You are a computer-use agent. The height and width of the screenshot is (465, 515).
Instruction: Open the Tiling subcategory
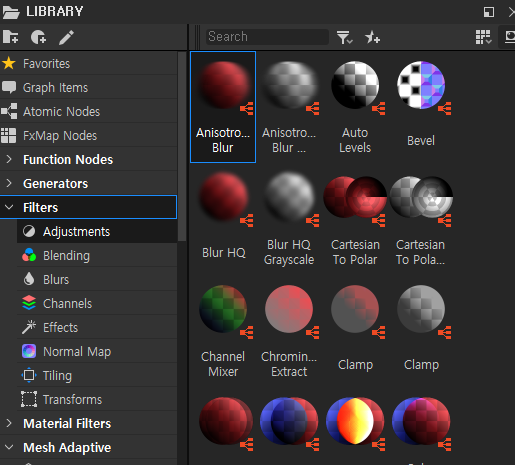tap(97, 375)
